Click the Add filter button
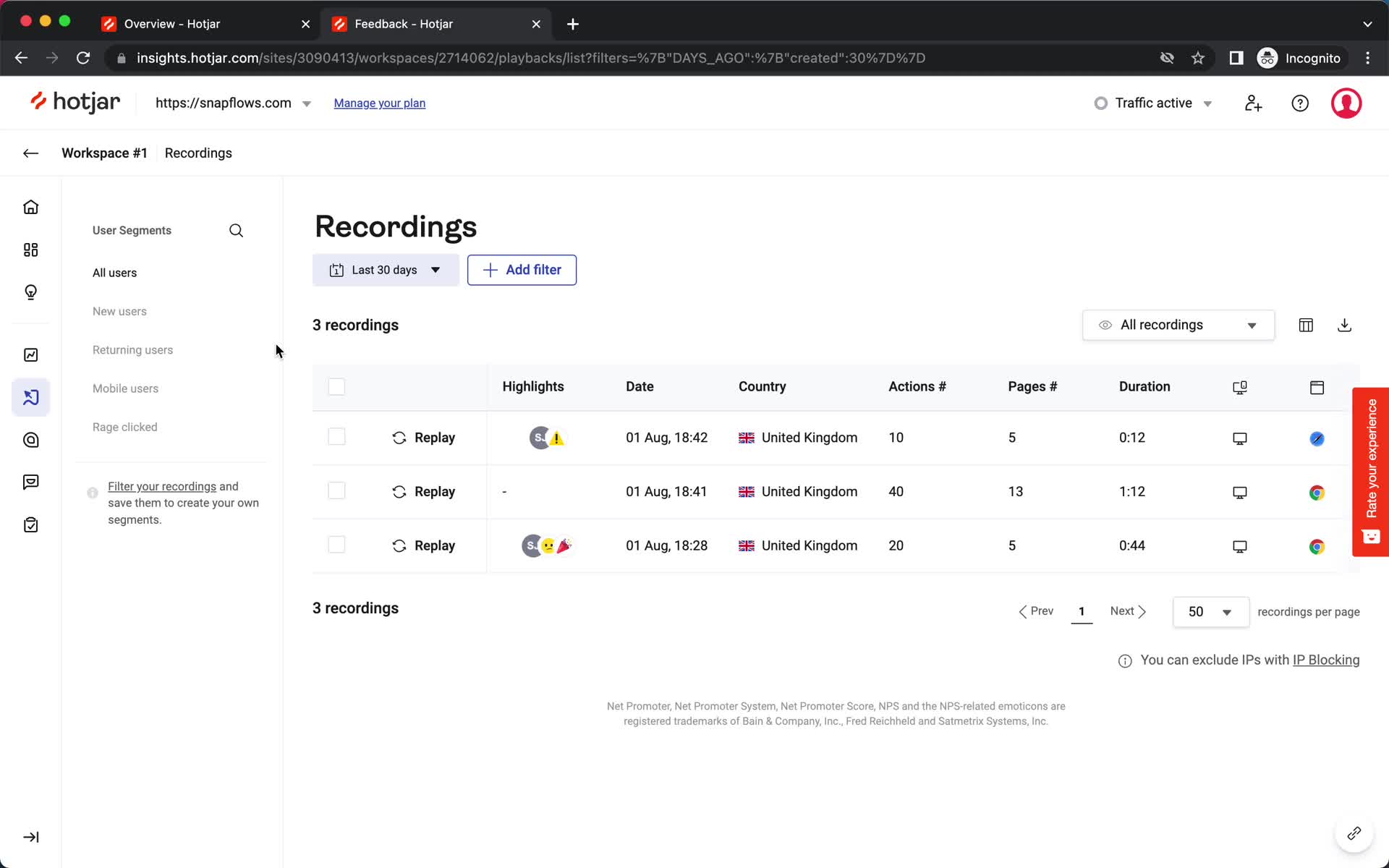The width and height of the screenshot is (1389, 868). pos(521,269)
